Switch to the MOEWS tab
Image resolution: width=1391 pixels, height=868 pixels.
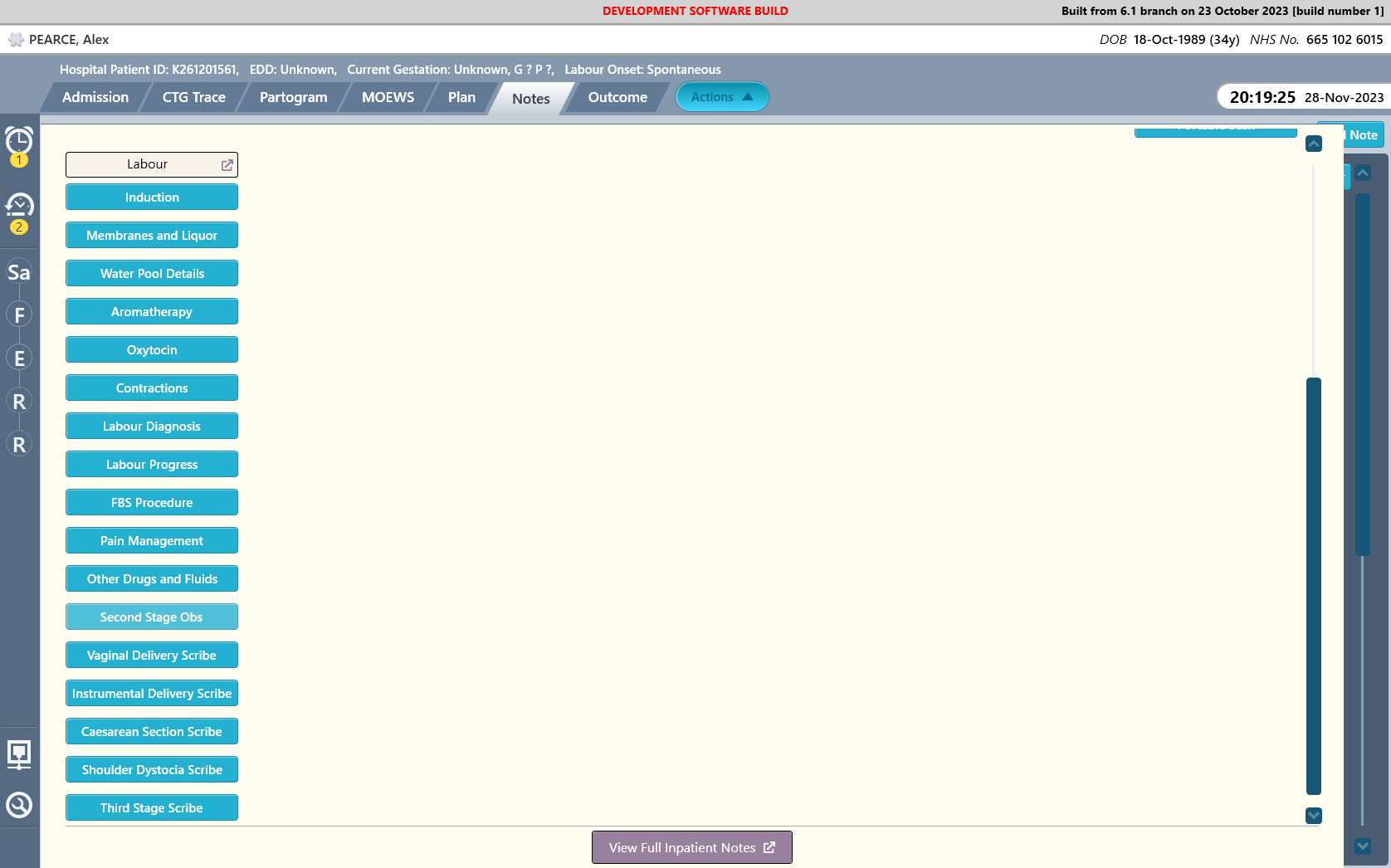click(x=388, y=97)
